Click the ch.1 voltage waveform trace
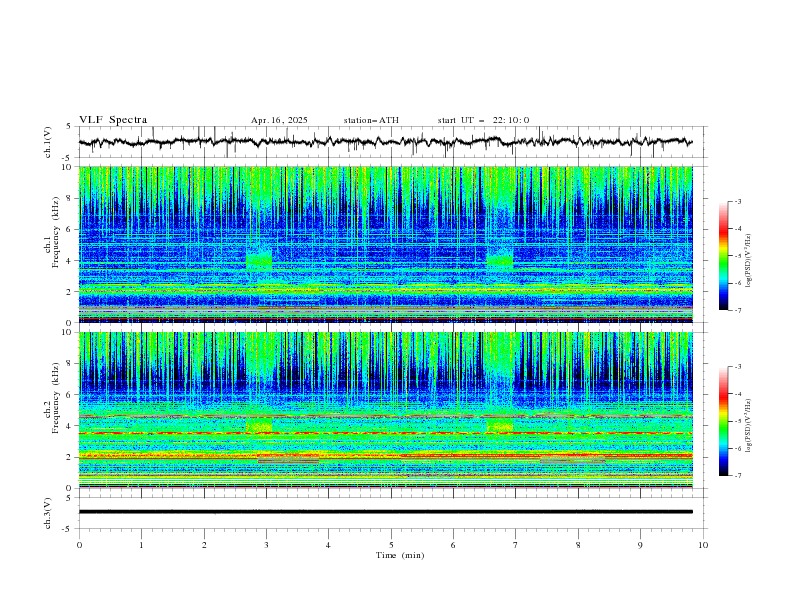This screenshot has width=792, height=612. [x=385, y=142]
